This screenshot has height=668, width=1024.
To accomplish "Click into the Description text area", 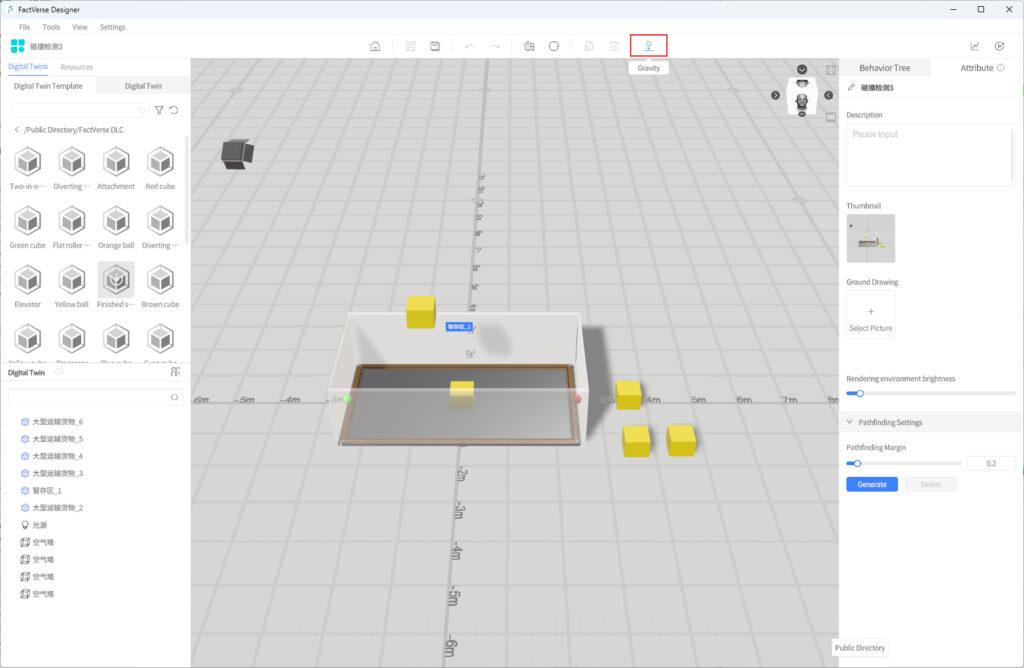I will [x=931, y=155].
